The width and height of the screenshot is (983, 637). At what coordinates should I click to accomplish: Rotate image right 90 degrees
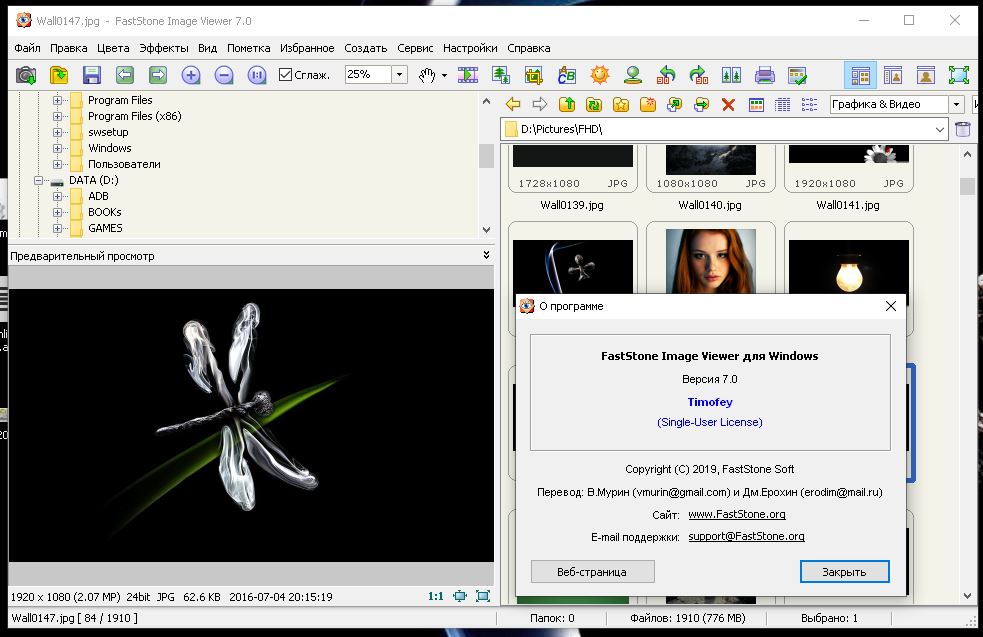point(698,75)
